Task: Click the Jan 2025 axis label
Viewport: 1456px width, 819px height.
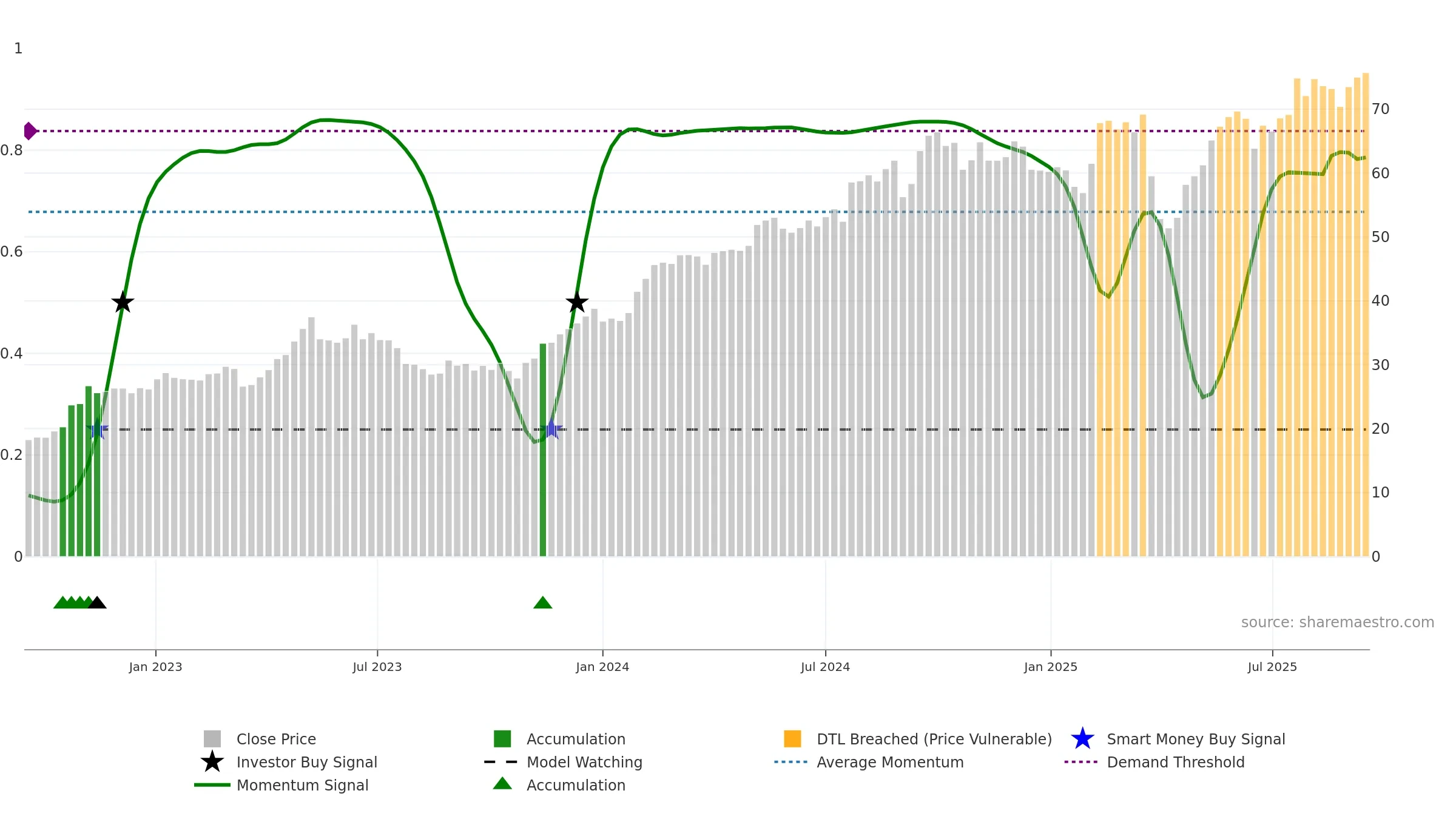Action: pyautogui.click(x=1051, y=667)
